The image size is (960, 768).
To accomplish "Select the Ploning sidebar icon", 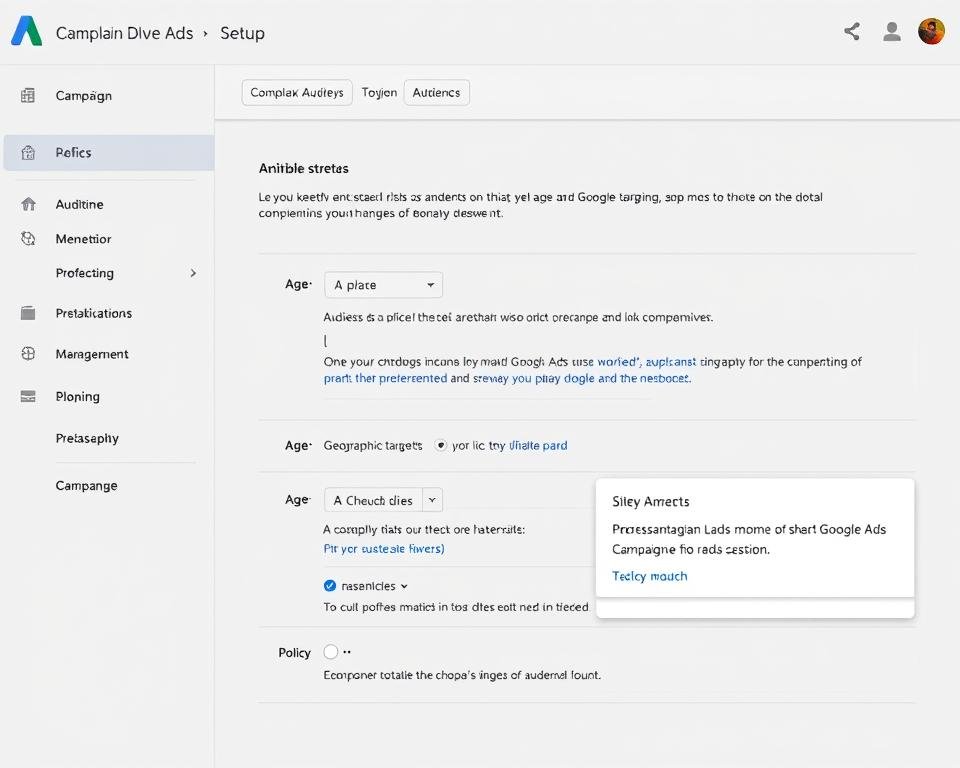I will [x=29, y=396].
